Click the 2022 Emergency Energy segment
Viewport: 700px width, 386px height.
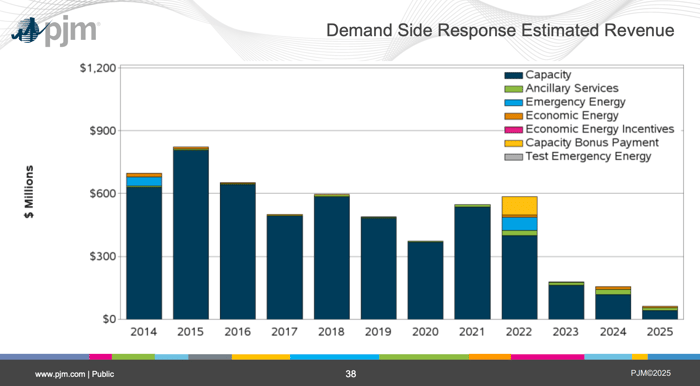pyautogui.click(x=520, y=224)
